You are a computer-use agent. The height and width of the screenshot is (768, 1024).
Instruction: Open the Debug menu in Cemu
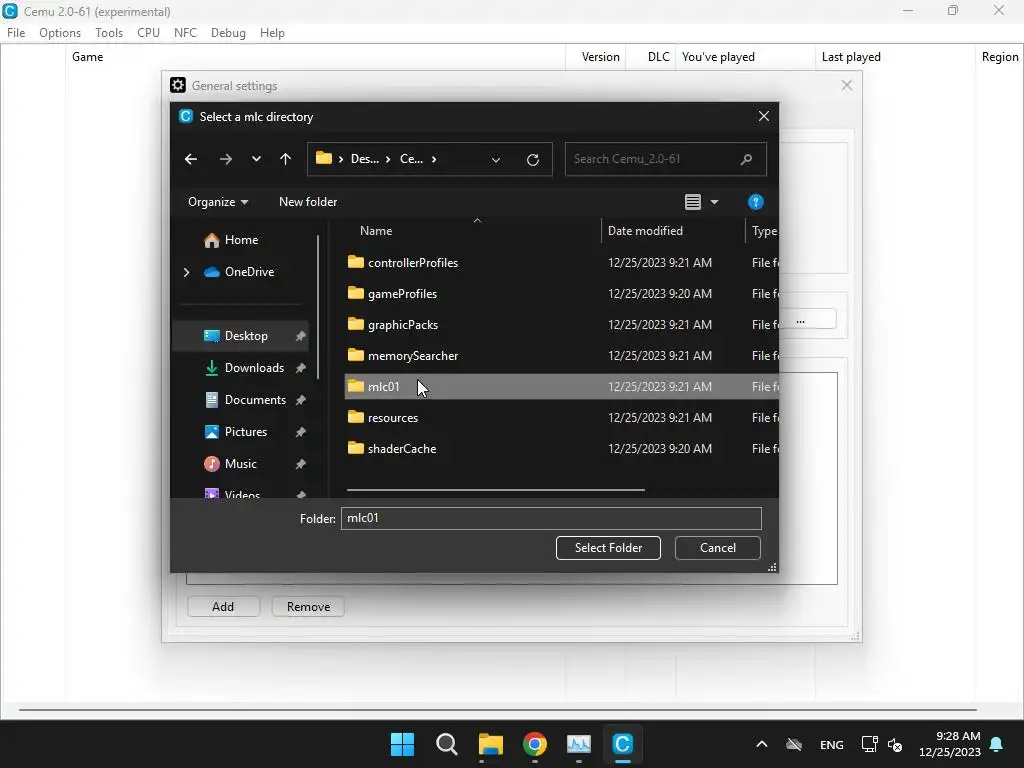pos(228,33)
